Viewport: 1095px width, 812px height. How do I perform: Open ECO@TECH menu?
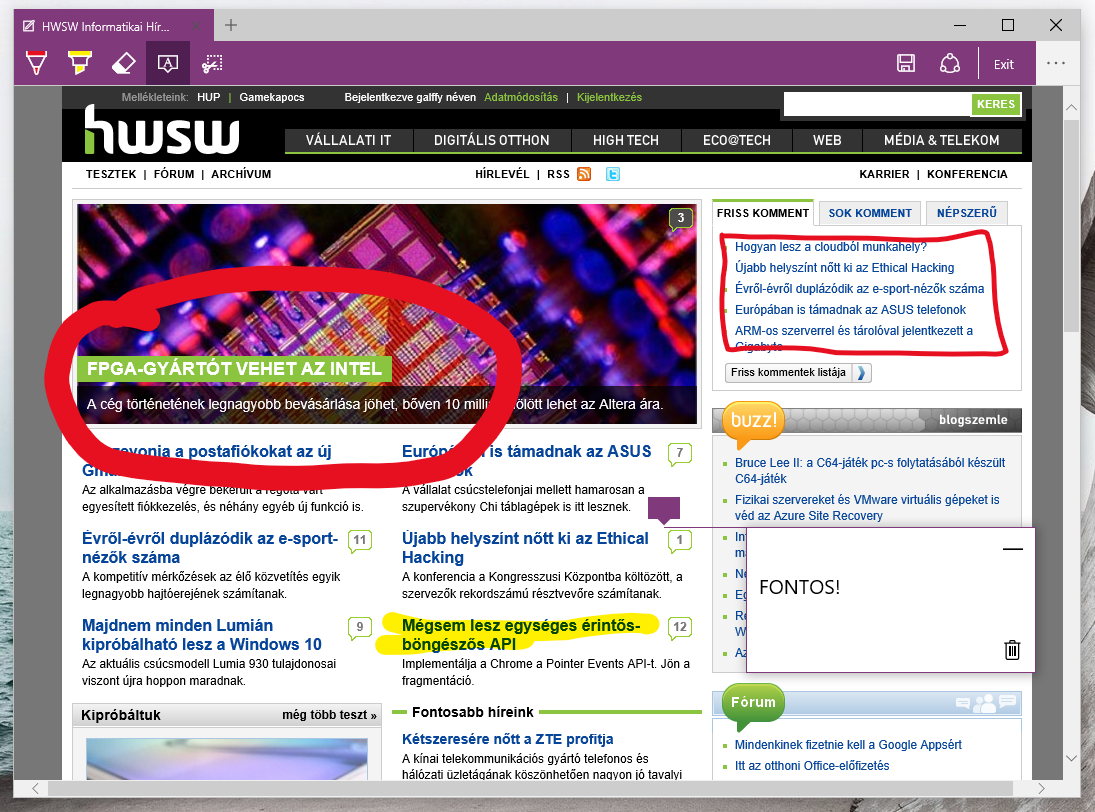(737, 140)
